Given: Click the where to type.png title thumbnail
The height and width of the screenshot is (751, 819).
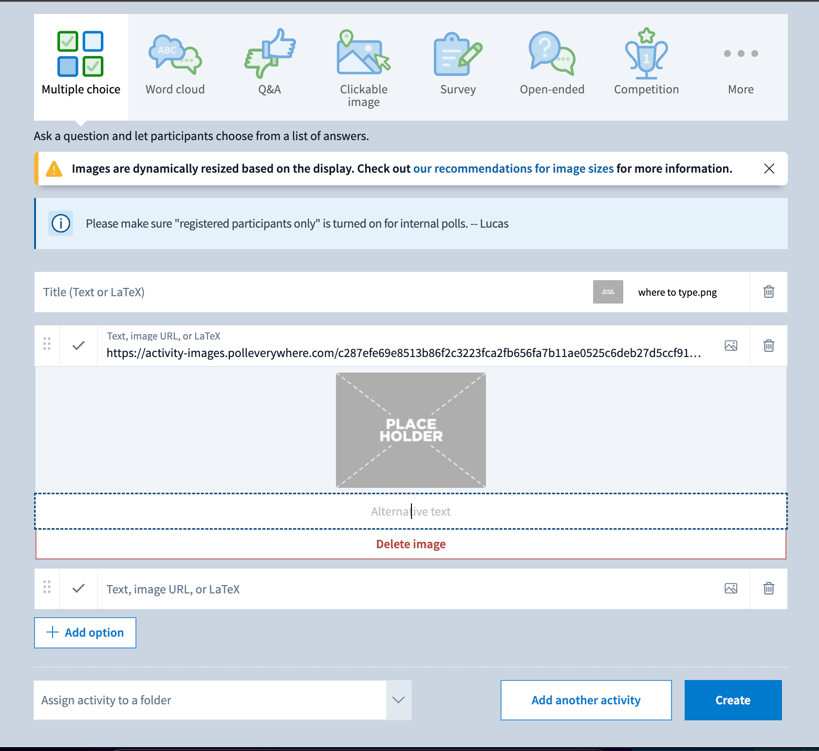Looking at the screenshot, I should pos(608,292).
